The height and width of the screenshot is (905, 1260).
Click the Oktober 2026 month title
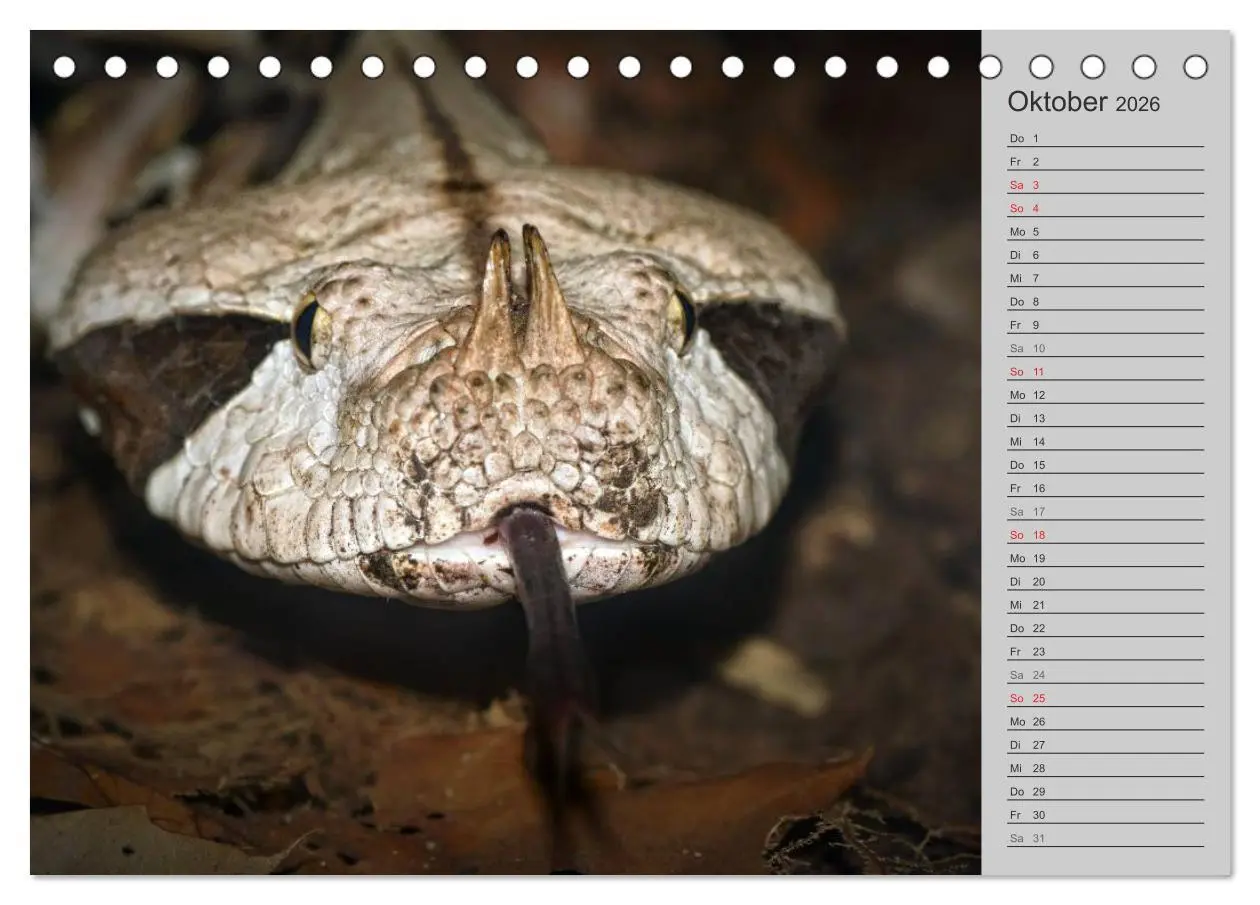click(1083, 102)
